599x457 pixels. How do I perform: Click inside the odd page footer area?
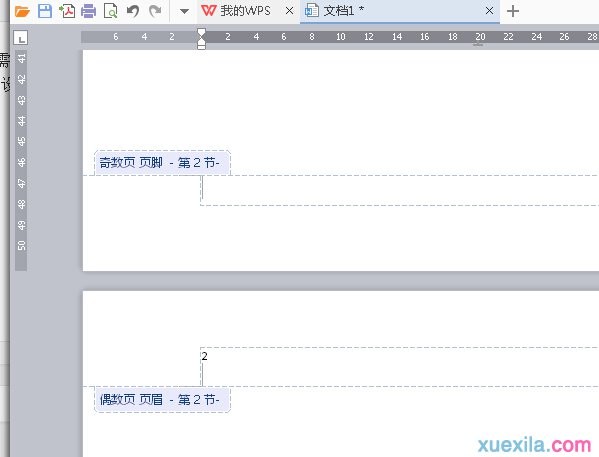tap(399, 190)
